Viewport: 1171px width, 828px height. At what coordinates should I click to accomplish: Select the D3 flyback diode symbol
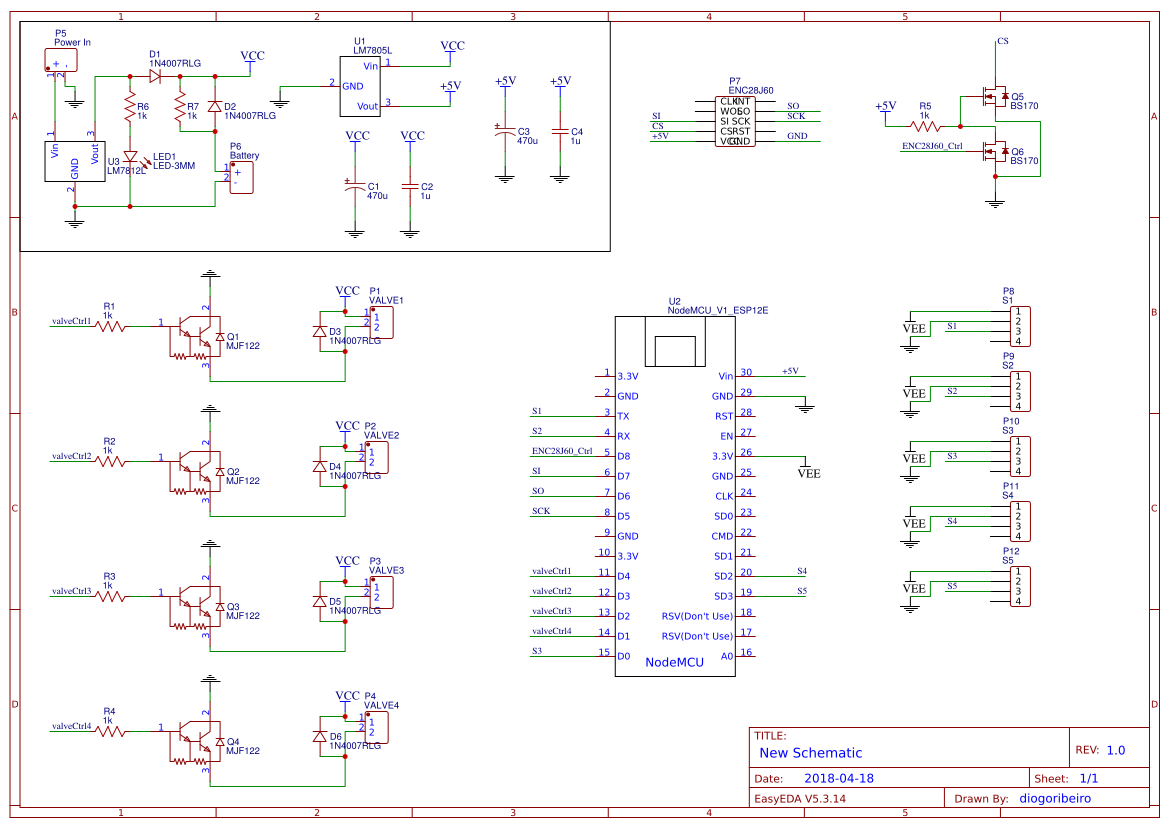pyautogui.click(x=320, y=331)
